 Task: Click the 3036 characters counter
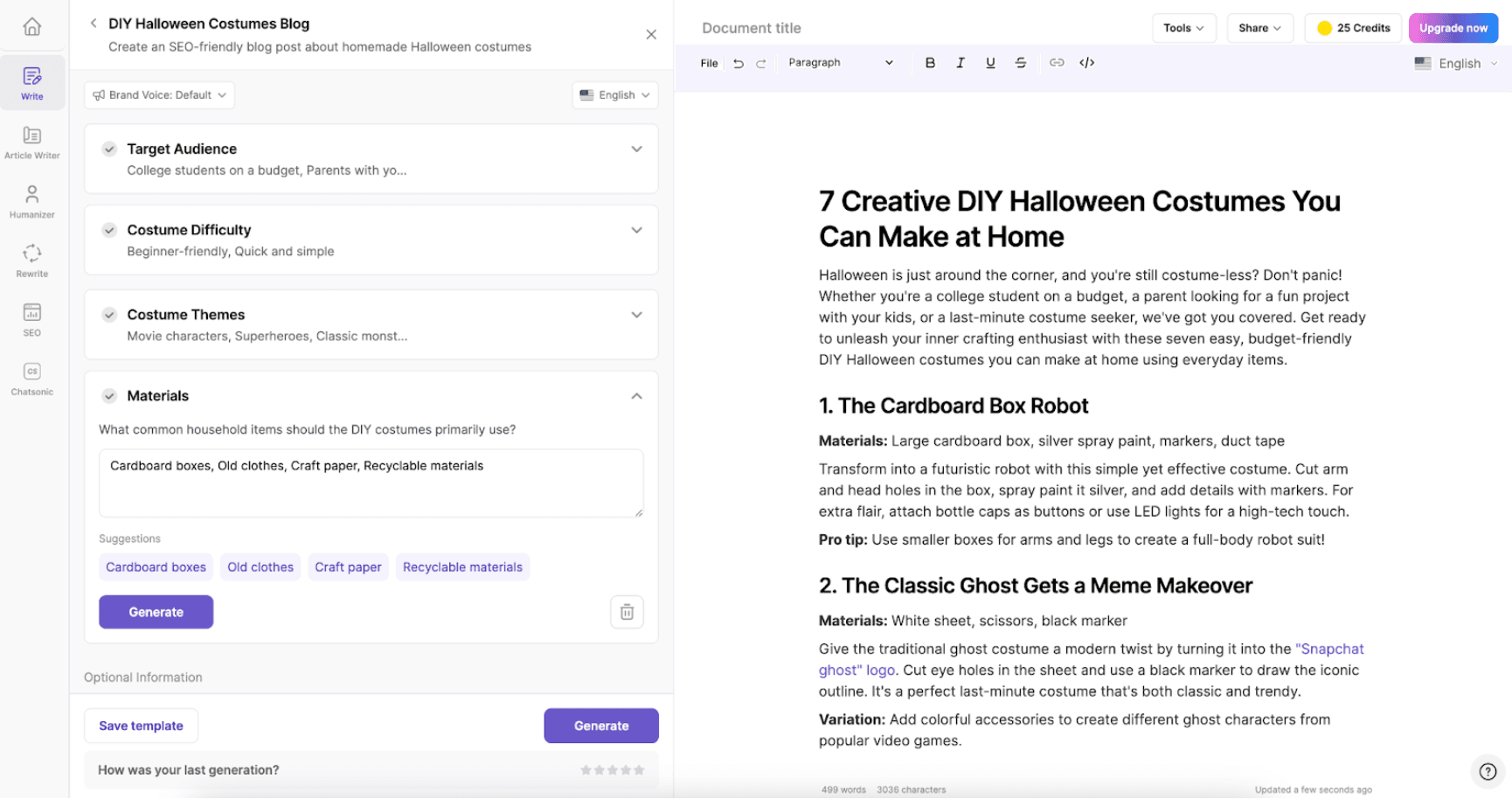[x=912, y=789]
